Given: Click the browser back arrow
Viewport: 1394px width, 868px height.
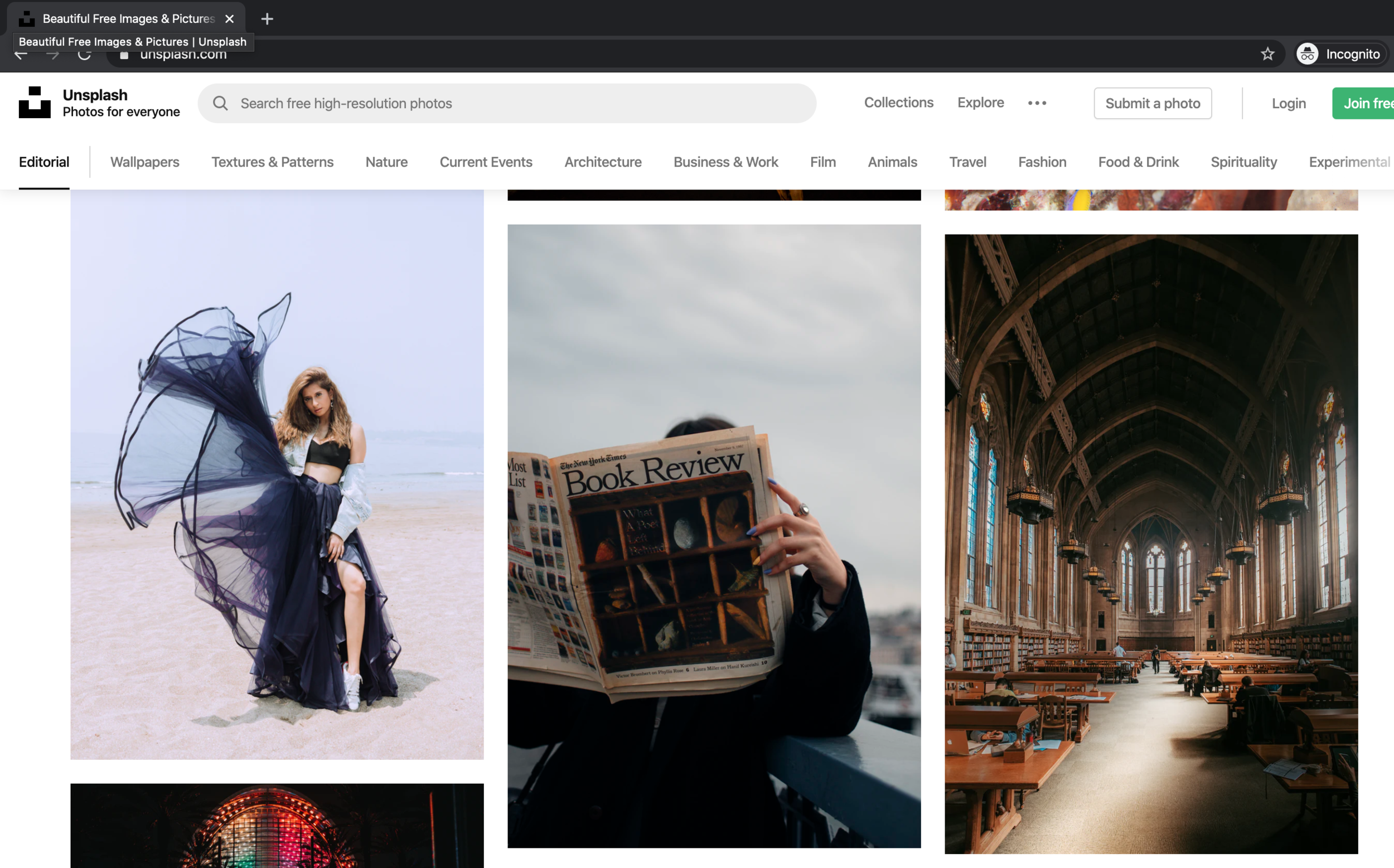Looking at the screenshot, I should (x=21, y=55).
